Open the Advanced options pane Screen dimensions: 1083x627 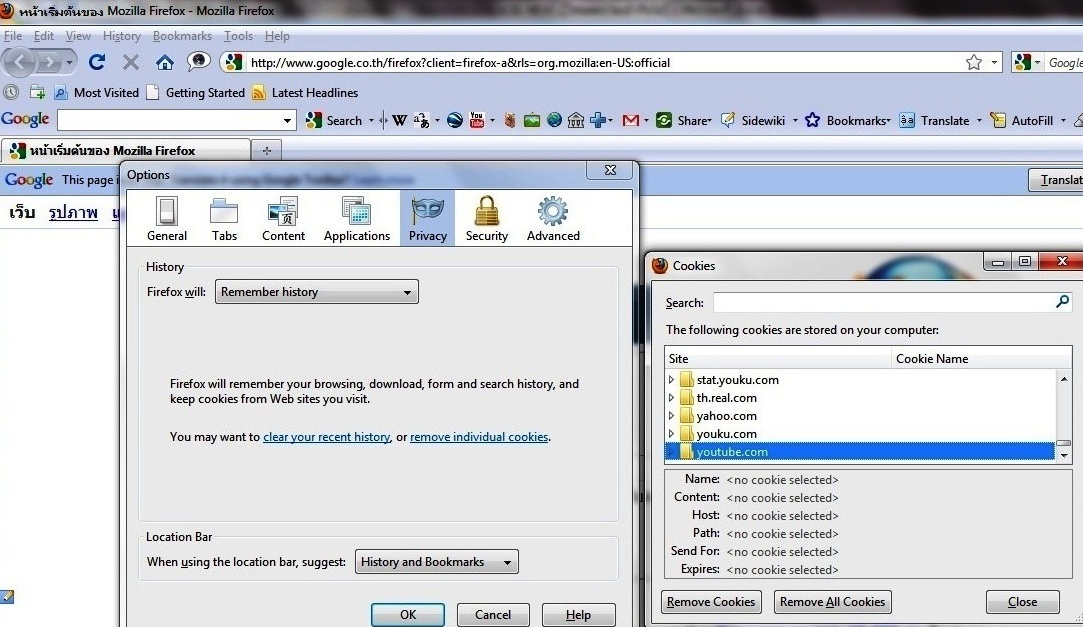pyautogui.click(x=553, y=218)
